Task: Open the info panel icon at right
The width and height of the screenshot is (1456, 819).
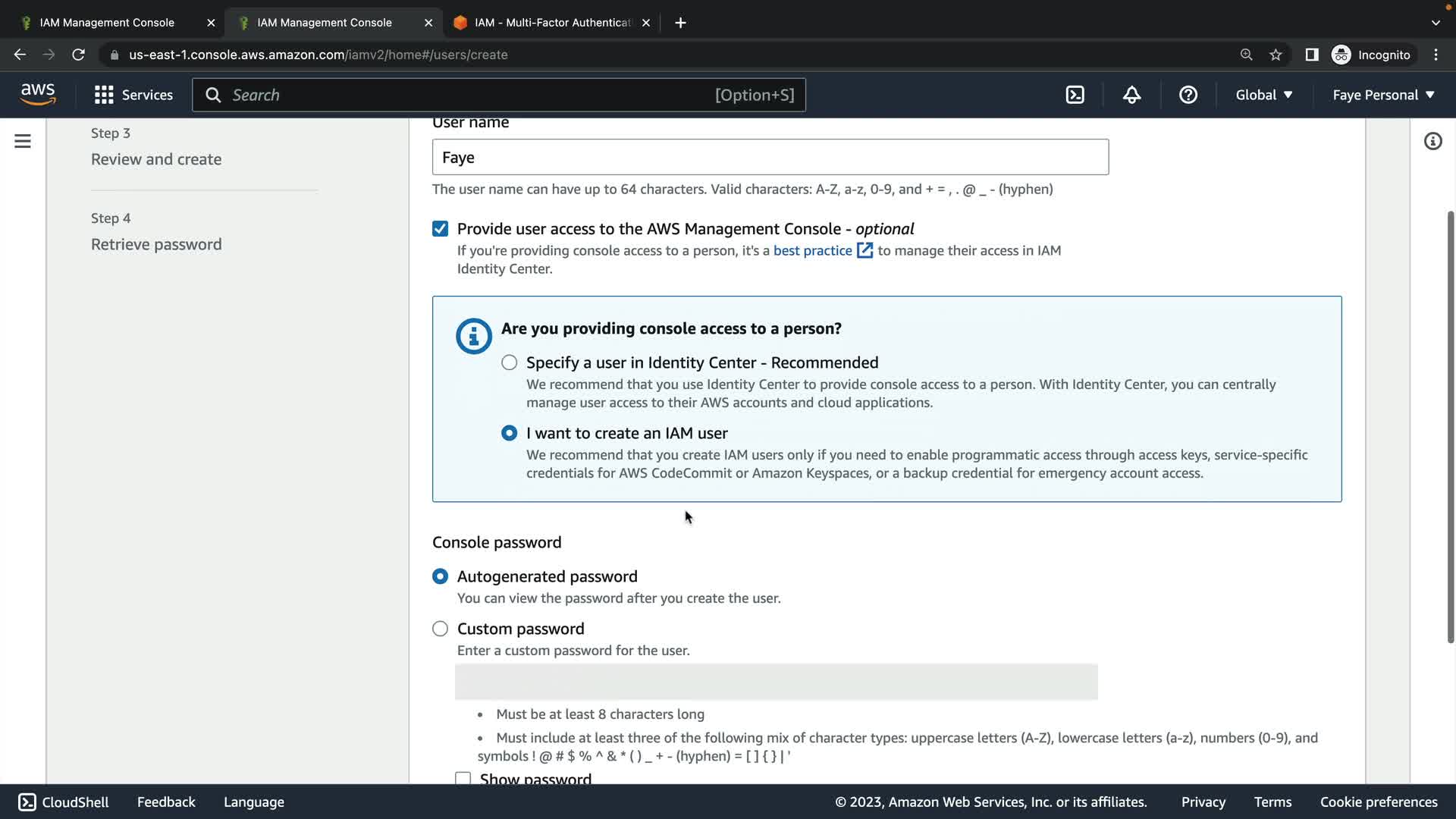Action: (1432, 141)
